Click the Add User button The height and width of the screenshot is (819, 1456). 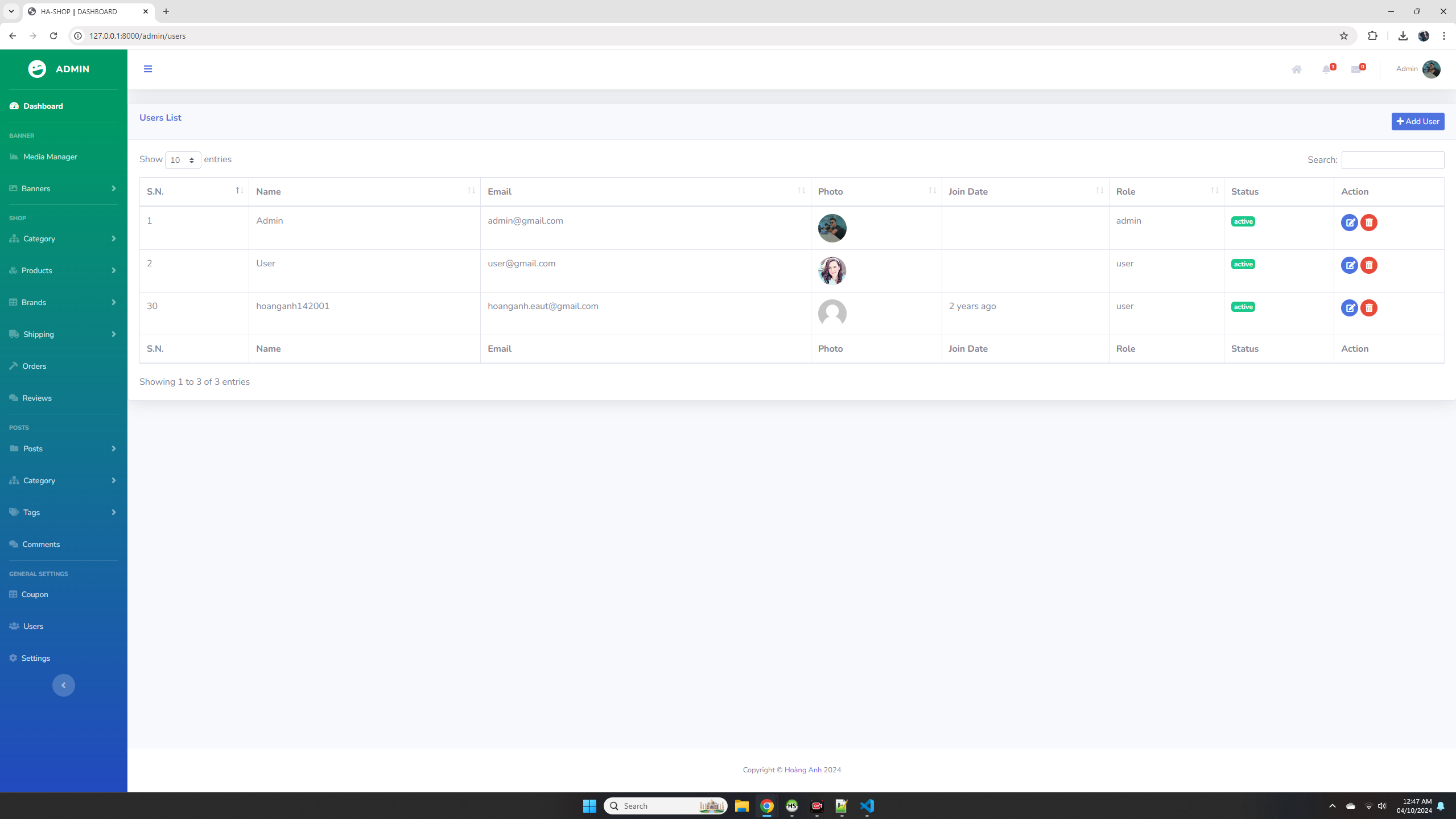point(1418,121)
